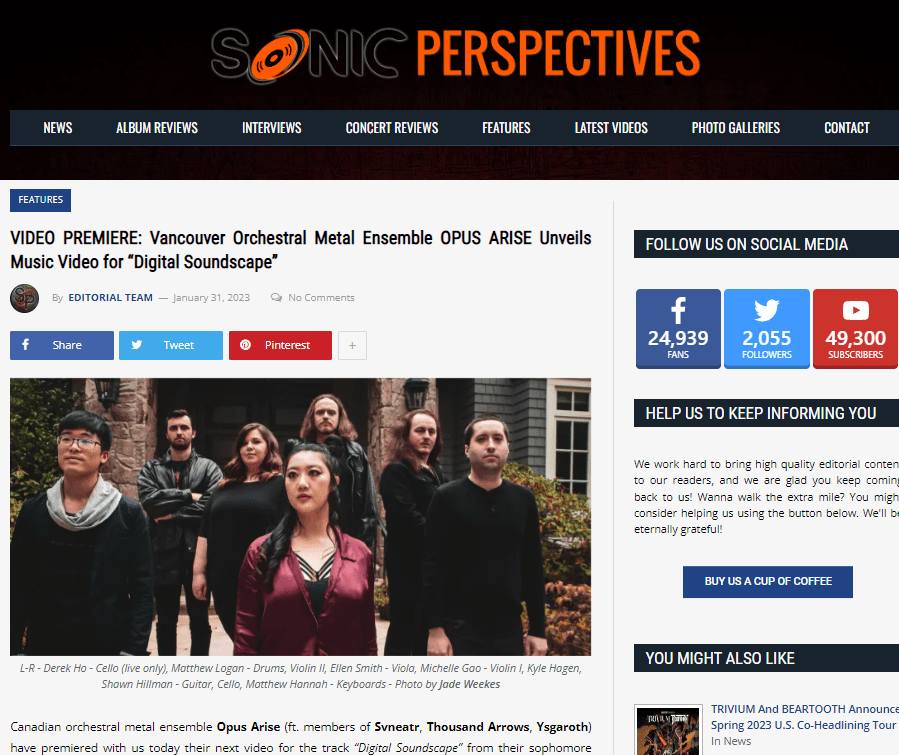
Task: Go to Album Reviews section
Action: point(157,128)
